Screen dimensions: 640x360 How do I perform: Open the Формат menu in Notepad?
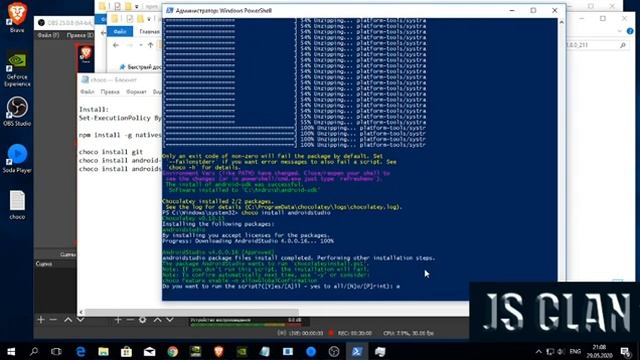(x=136, y=92)
